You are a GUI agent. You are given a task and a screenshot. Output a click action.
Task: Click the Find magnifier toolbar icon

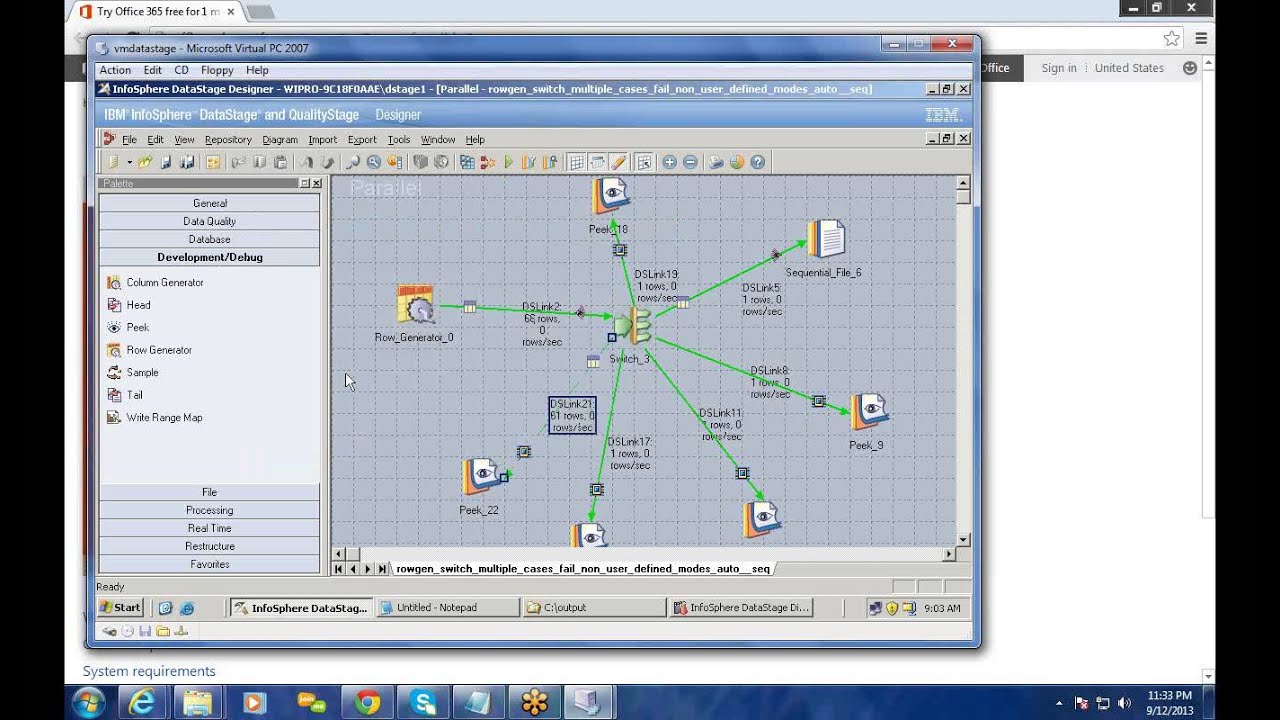click(x=353, y=162)
